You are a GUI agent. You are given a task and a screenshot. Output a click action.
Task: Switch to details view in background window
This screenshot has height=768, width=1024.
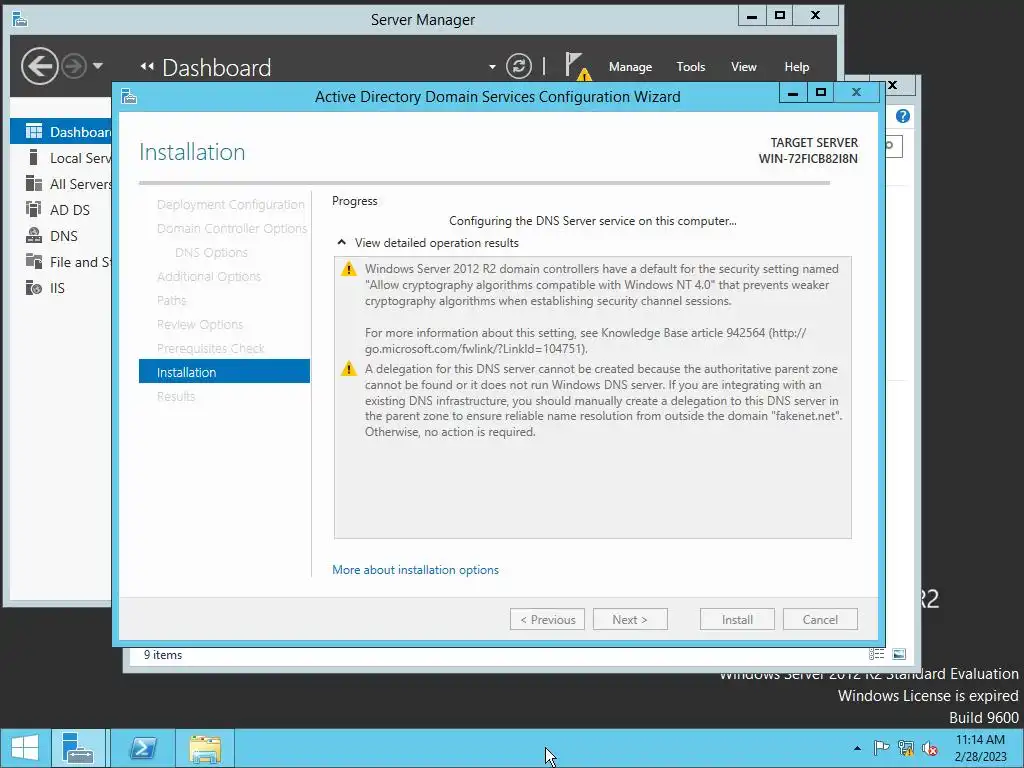point(876,654)
